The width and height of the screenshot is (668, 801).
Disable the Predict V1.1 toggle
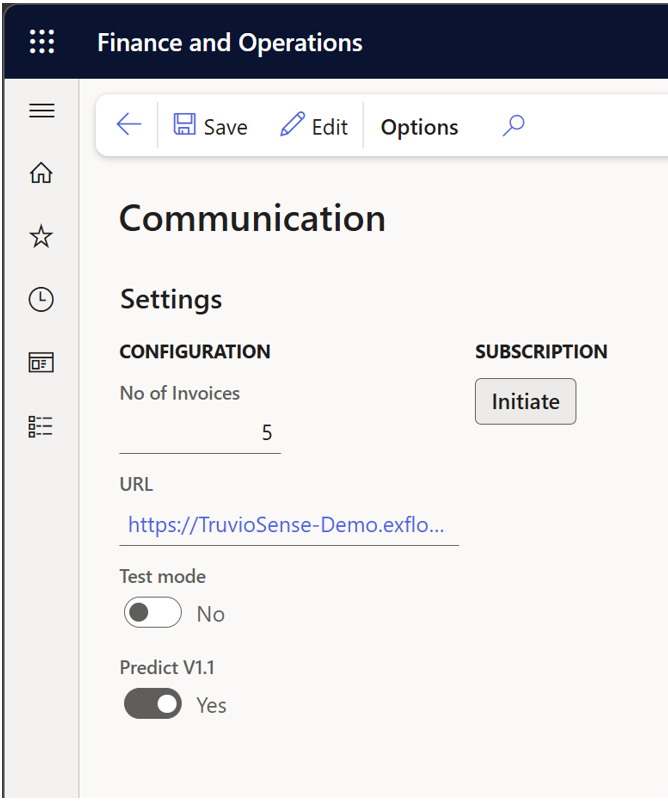(x=153, y=704)
